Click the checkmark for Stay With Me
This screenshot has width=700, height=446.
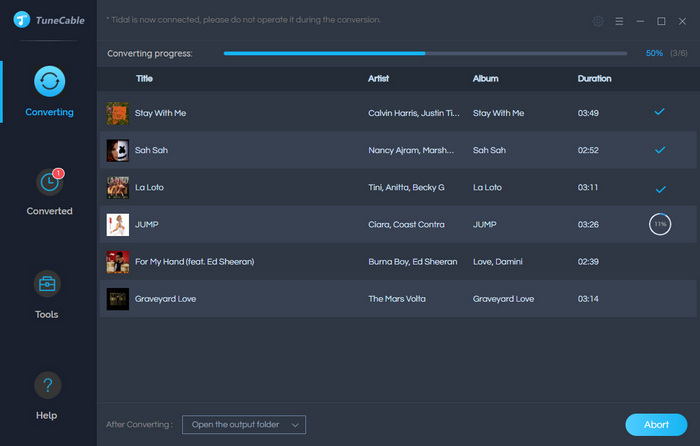[659, 112]
